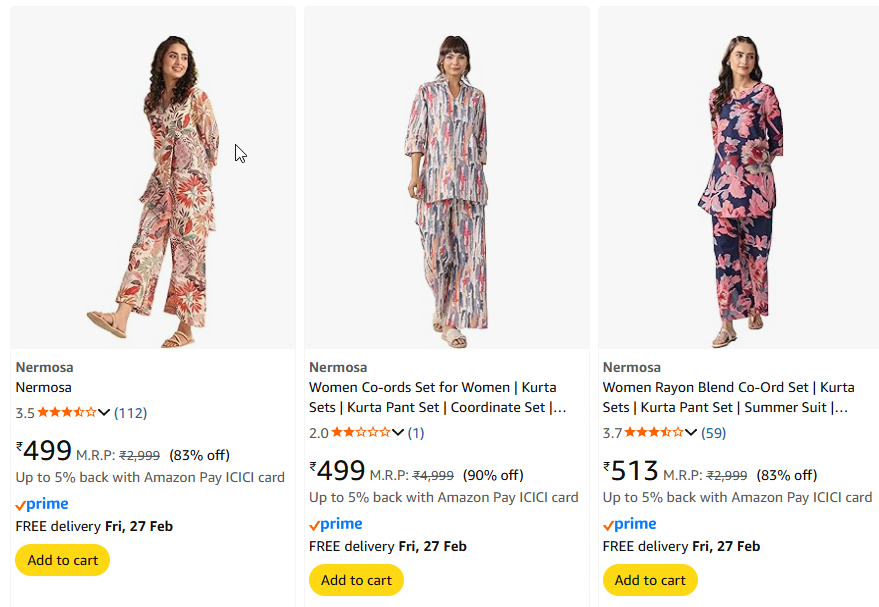
Task: Click the Prime badge on the first product
Action: pos(42,504)
